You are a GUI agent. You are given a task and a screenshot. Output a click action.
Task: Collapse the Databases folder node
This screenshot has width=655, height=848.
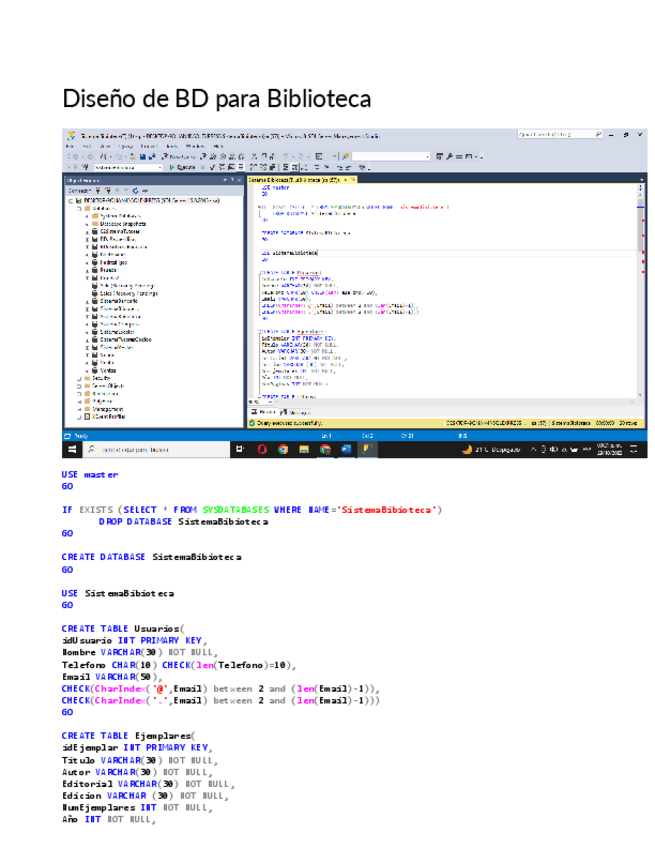coord(77,208)
